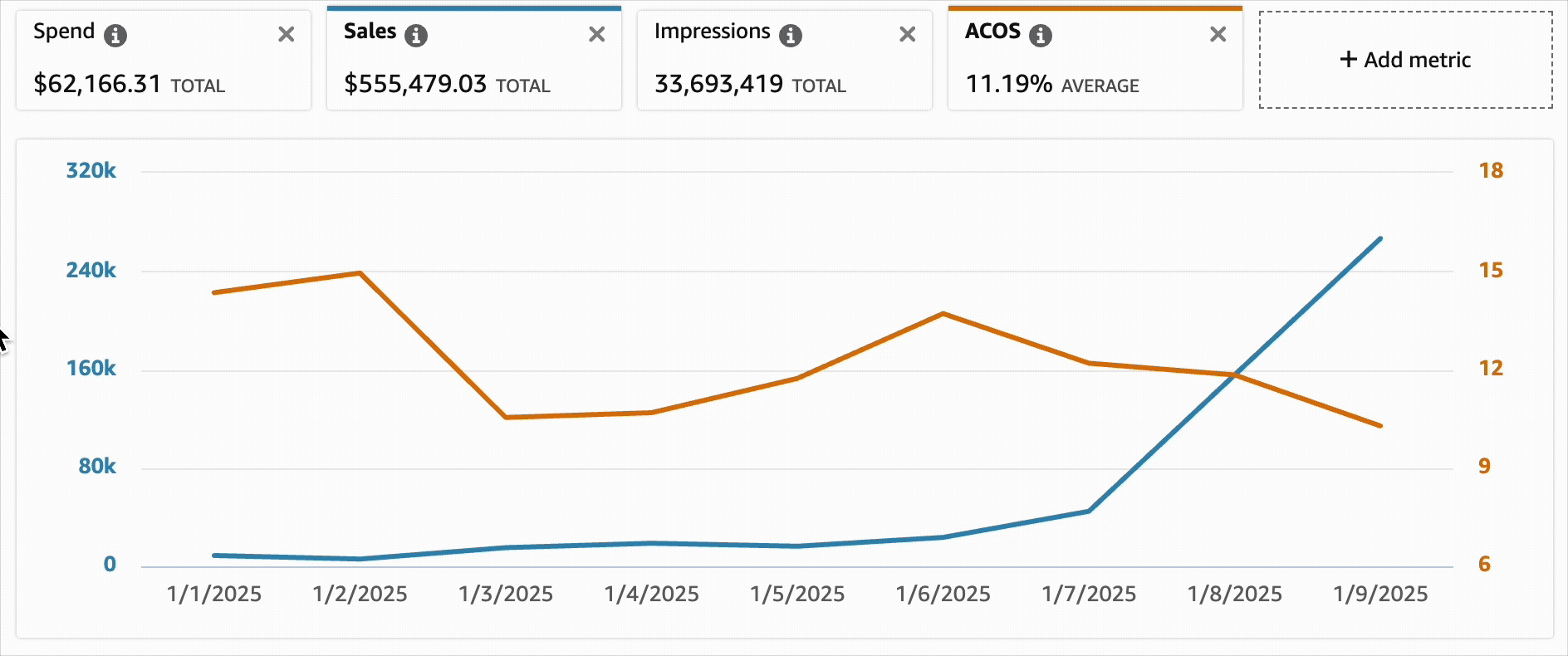Click the ACOS info icon
The image size is (1568, 656).
pyautogui.click(x=1040, y=35)
